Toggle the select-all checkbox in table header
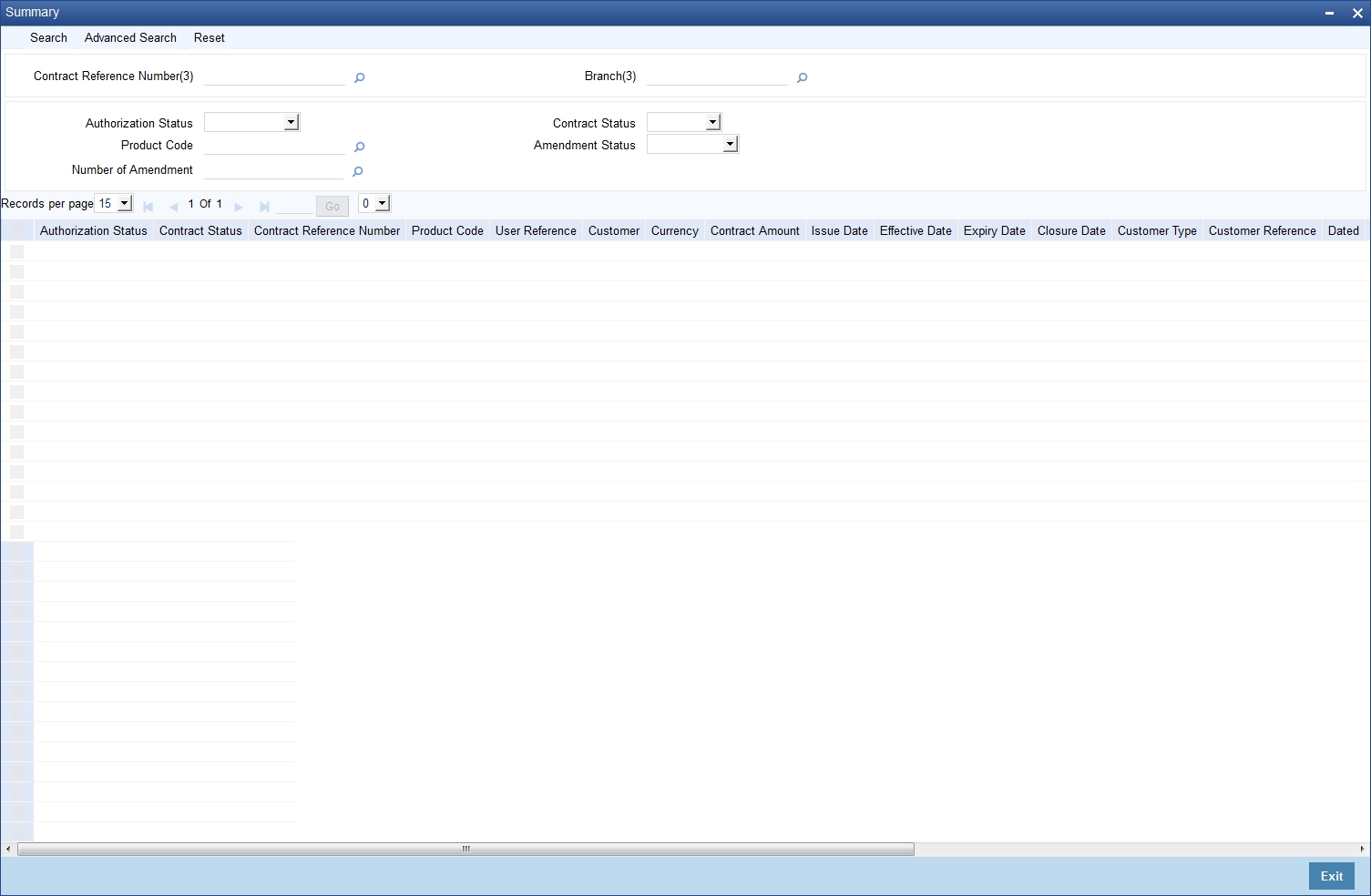This screenshot has height=896, width=1371. (x=16, y=231)
